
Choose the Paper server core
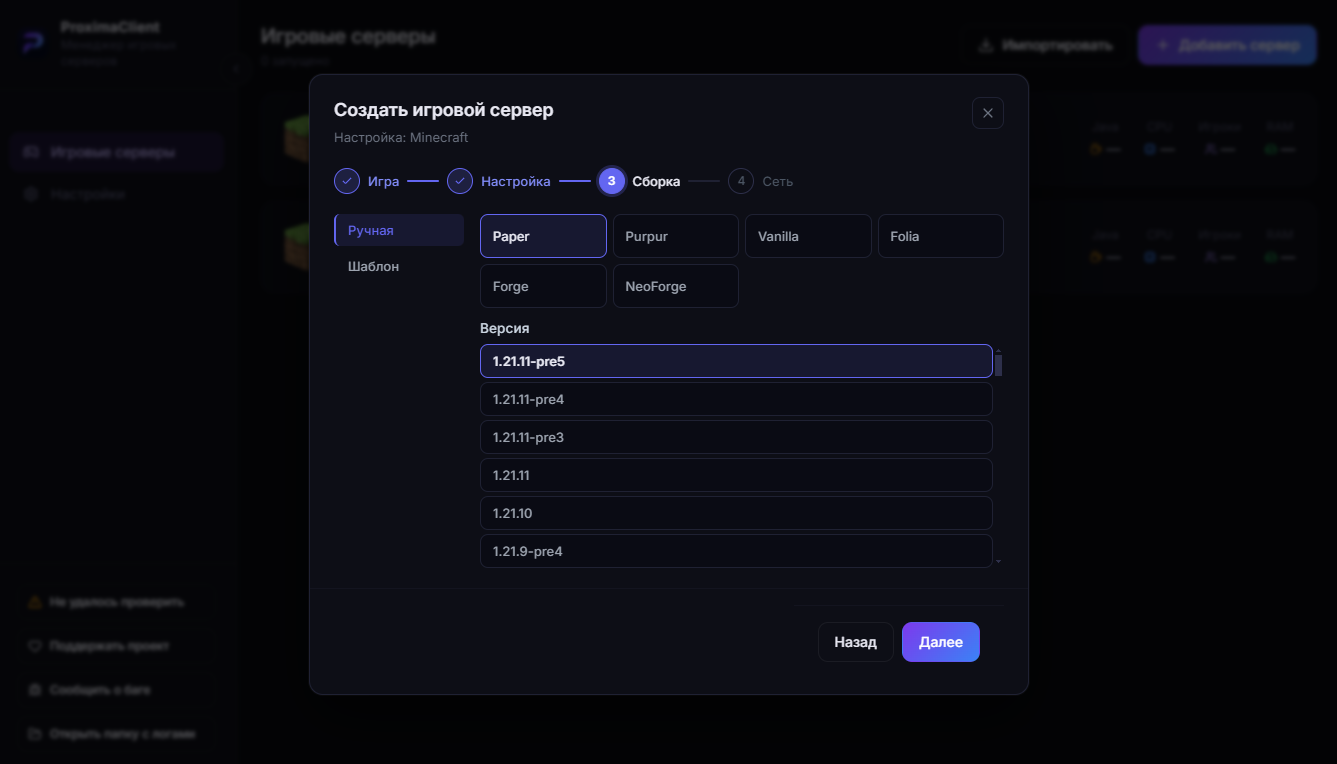point(543,236)
